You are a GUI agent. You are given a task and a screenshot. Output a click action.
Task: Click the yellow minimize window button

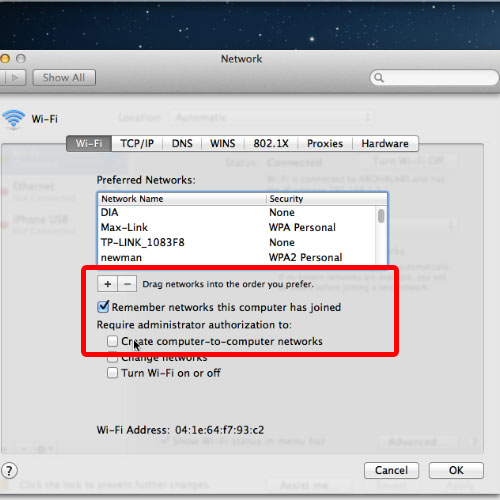coord(5,59)
